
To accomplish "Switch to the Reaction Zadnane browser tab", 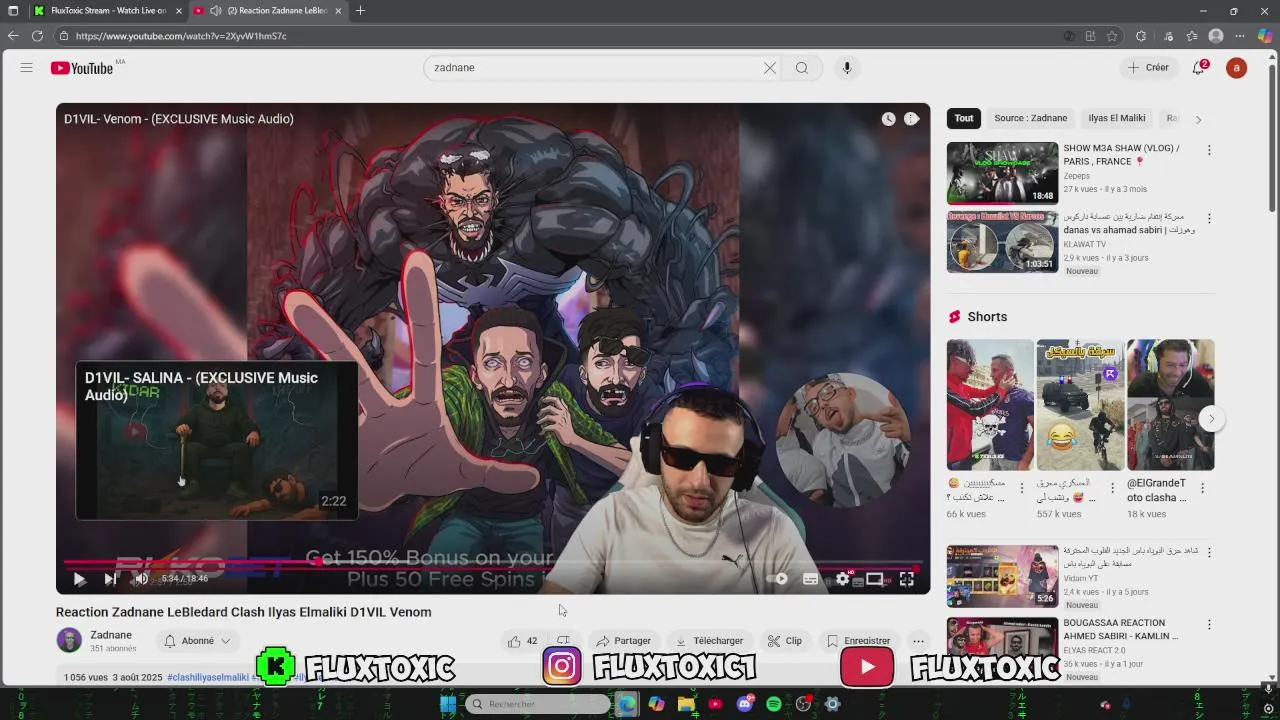I will [268, 11].
